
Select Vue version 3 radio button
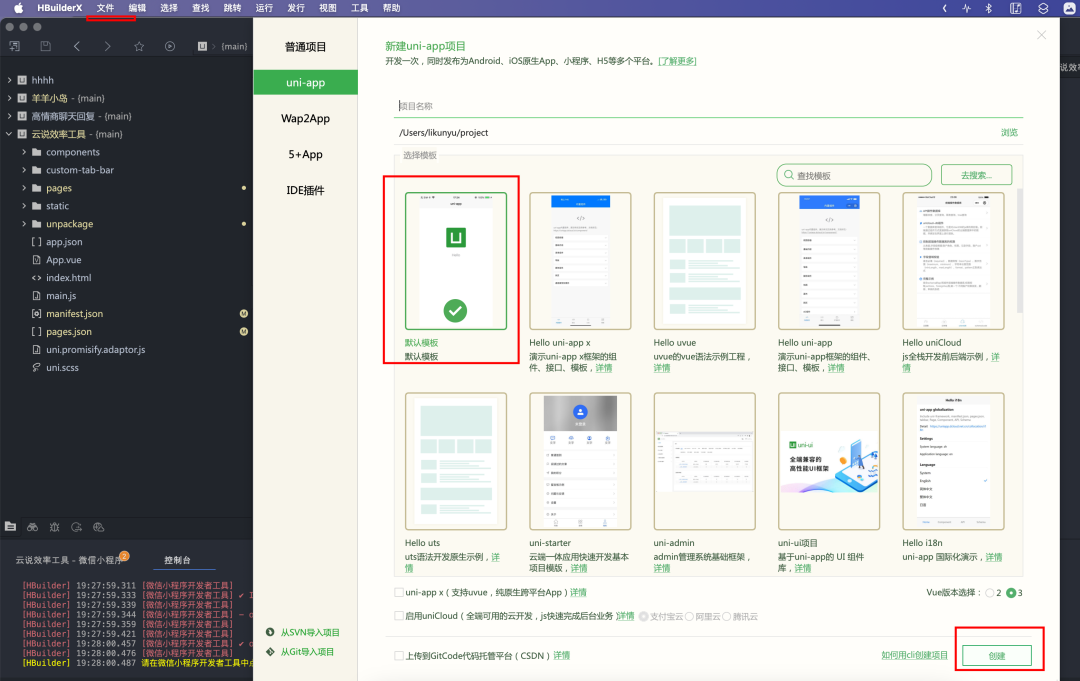click(x=1011, y=593)
